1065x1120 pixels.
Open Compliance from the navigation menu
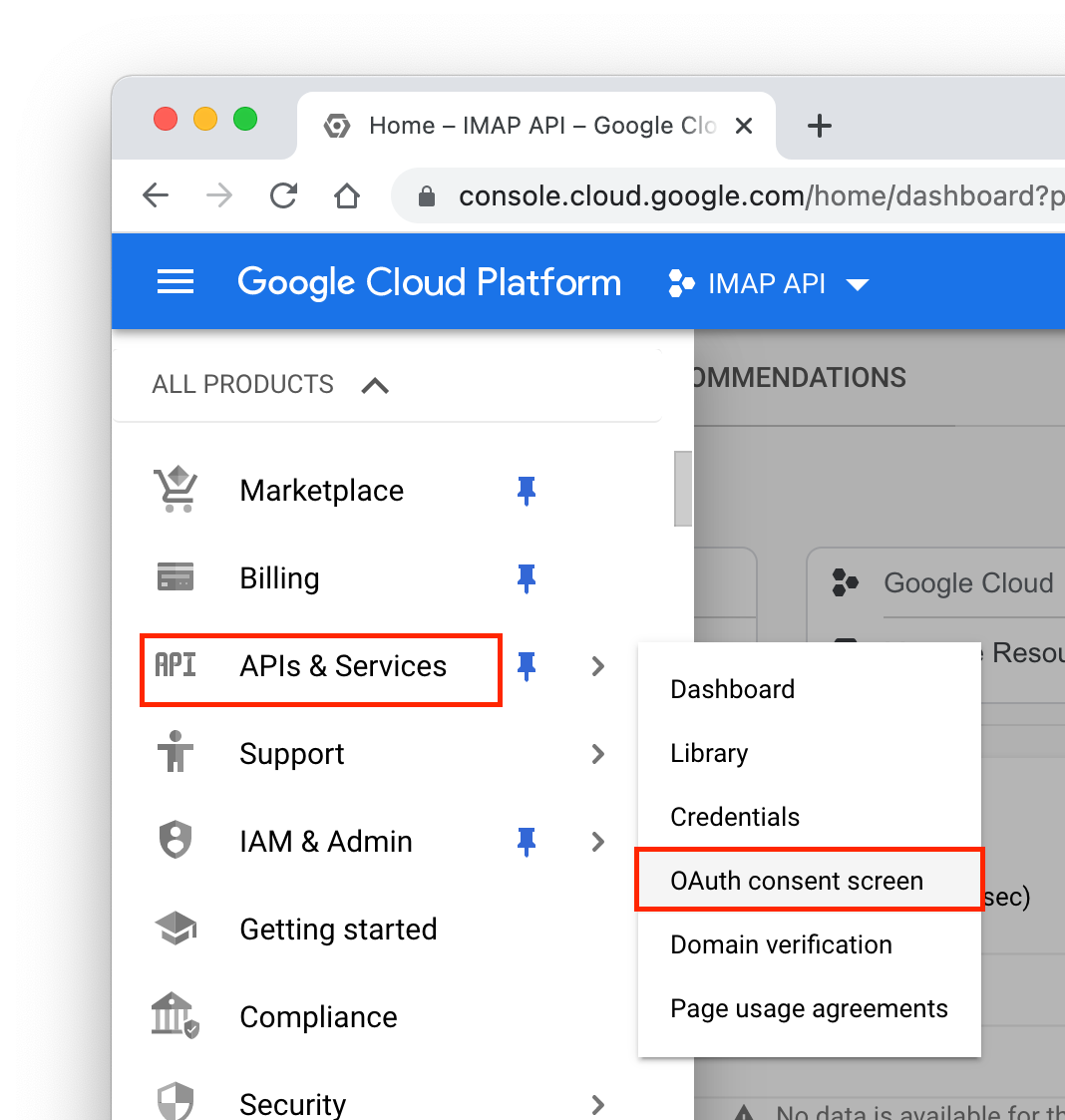[x=318, y=1017]
